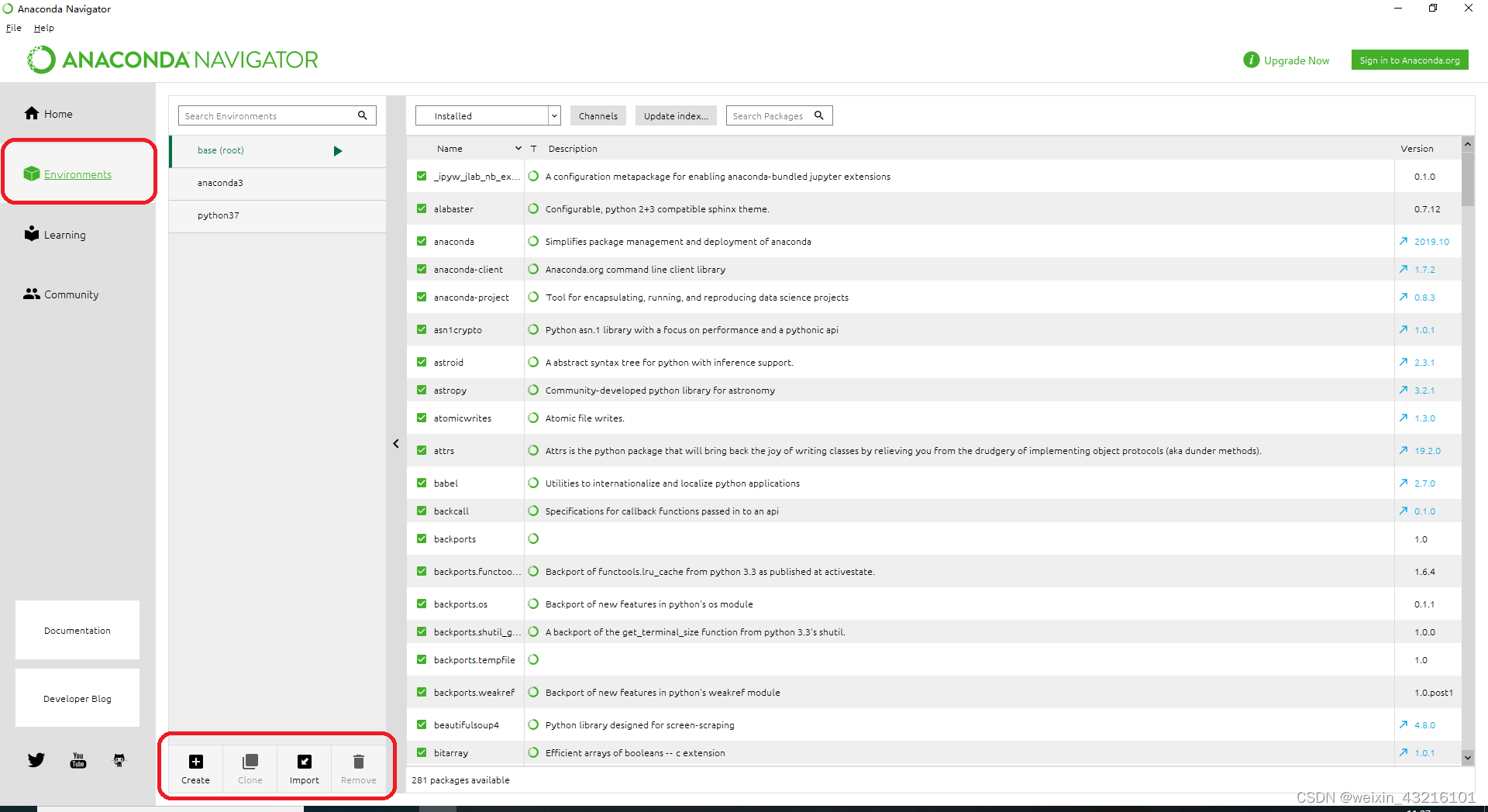This screenshot has width=1488, height=812.
Task: Select the backports.weakref package name
Action: point(474,693)
